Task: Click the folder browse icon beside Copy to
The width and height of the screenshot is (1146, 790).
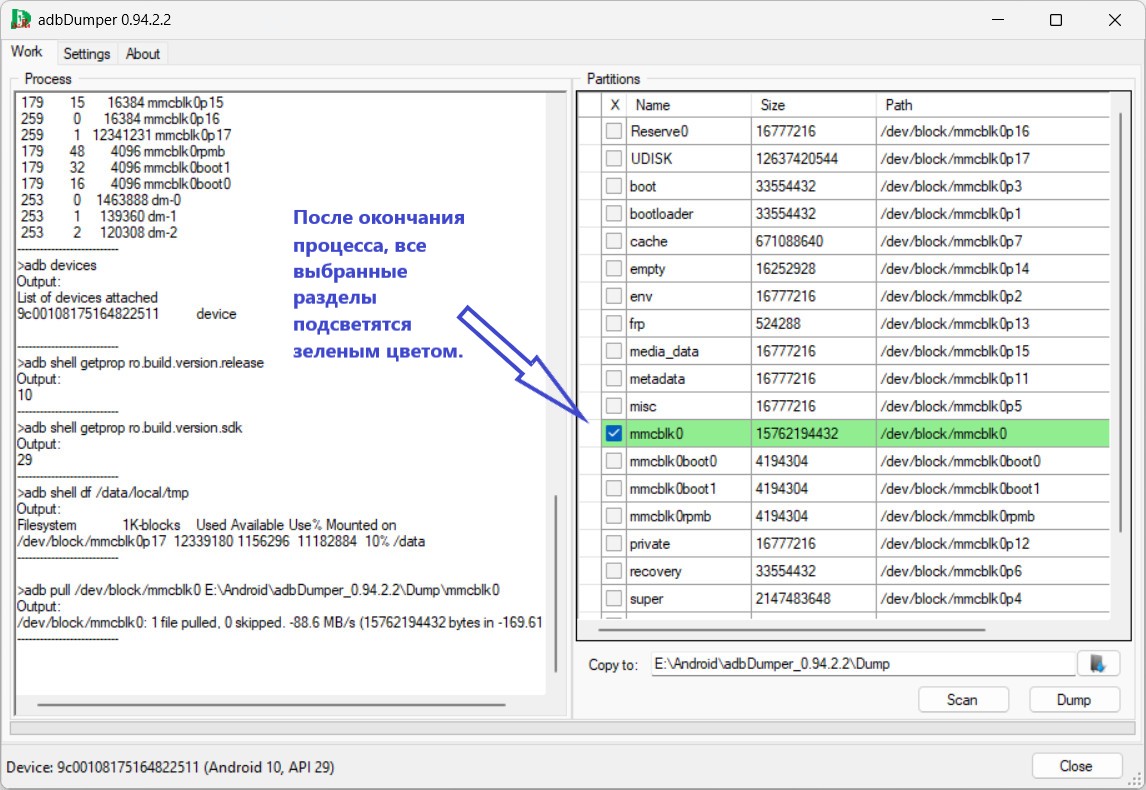Action: click(1098, 664)
